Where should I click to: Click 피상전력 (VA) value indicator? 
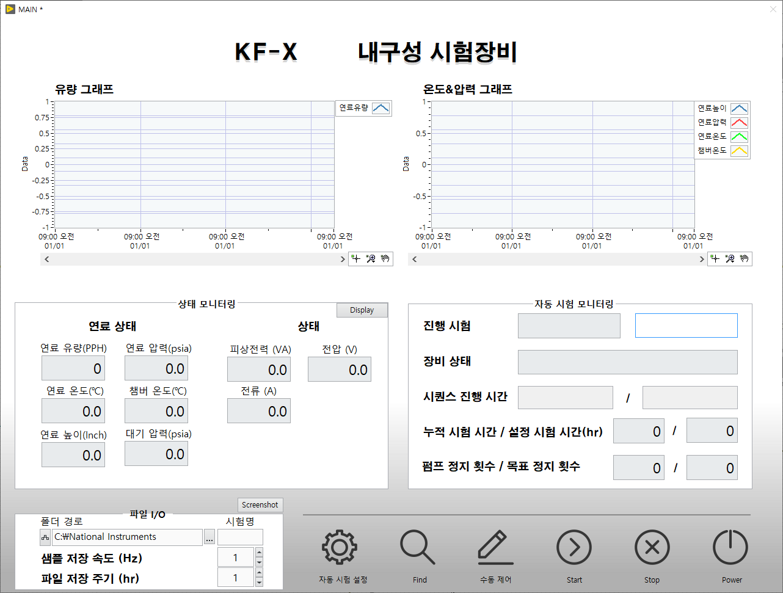click(x=259, y=369)
